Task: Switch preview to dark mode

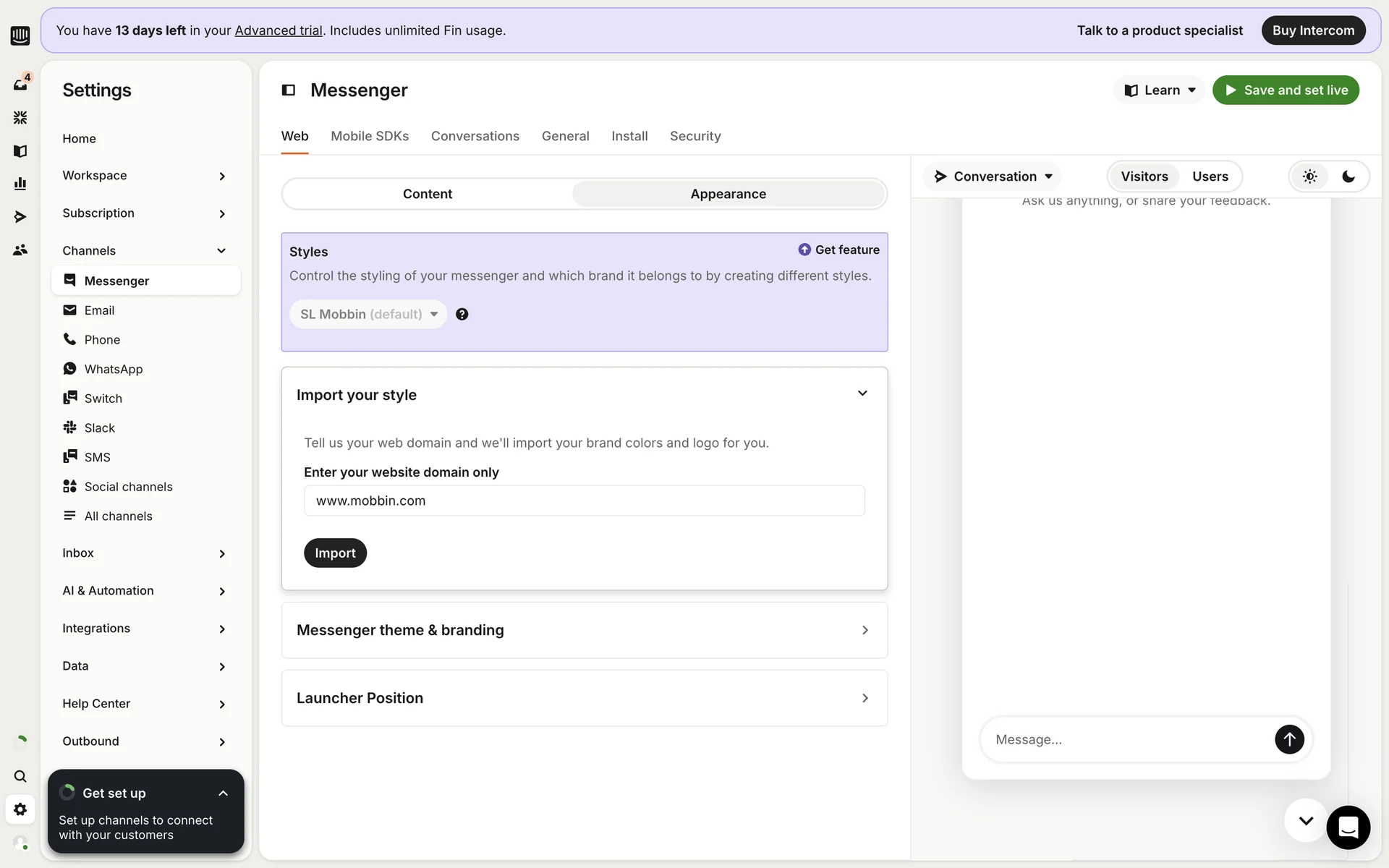Action: click(x=1348, y=176)
